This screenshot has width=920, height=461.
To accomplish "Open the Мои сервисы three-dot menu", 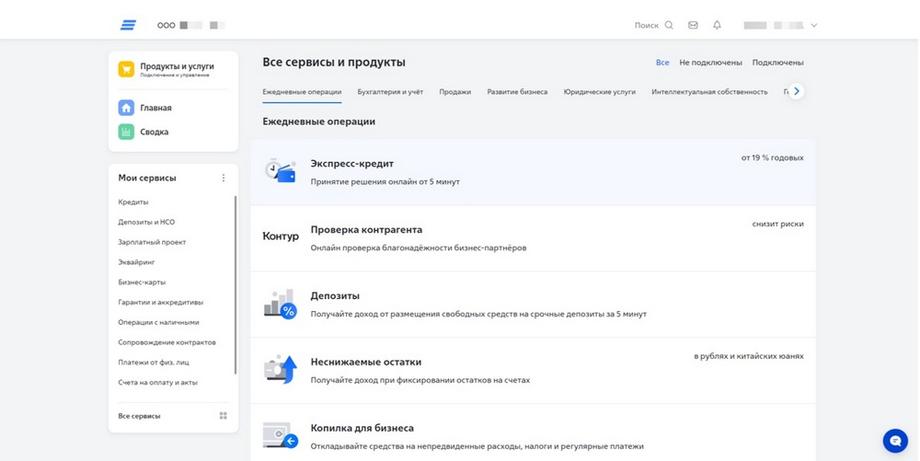I will point(223,178).
